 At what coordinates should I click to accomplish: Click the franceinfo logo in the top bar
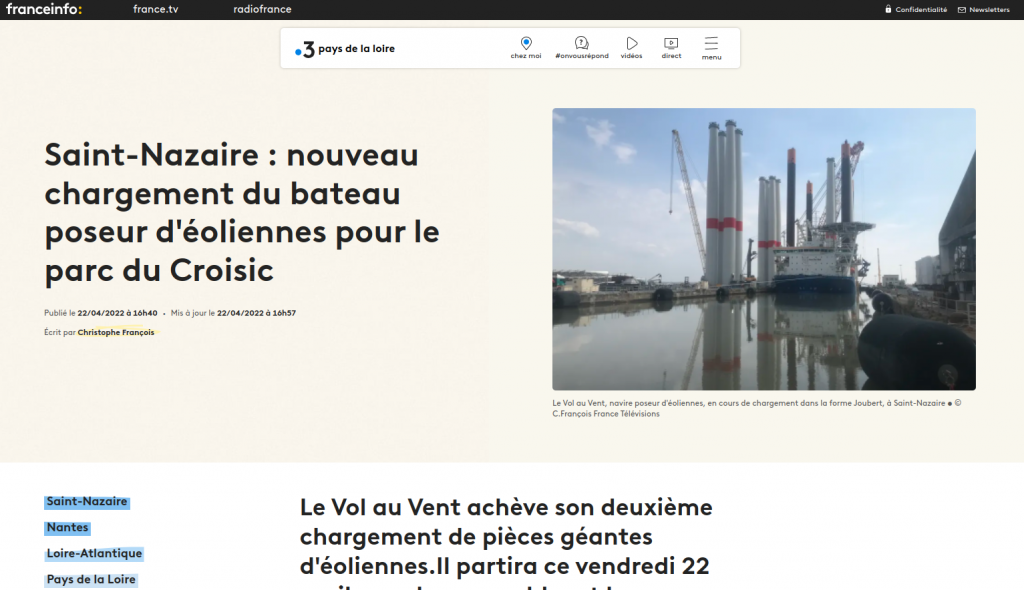[44, 9]
